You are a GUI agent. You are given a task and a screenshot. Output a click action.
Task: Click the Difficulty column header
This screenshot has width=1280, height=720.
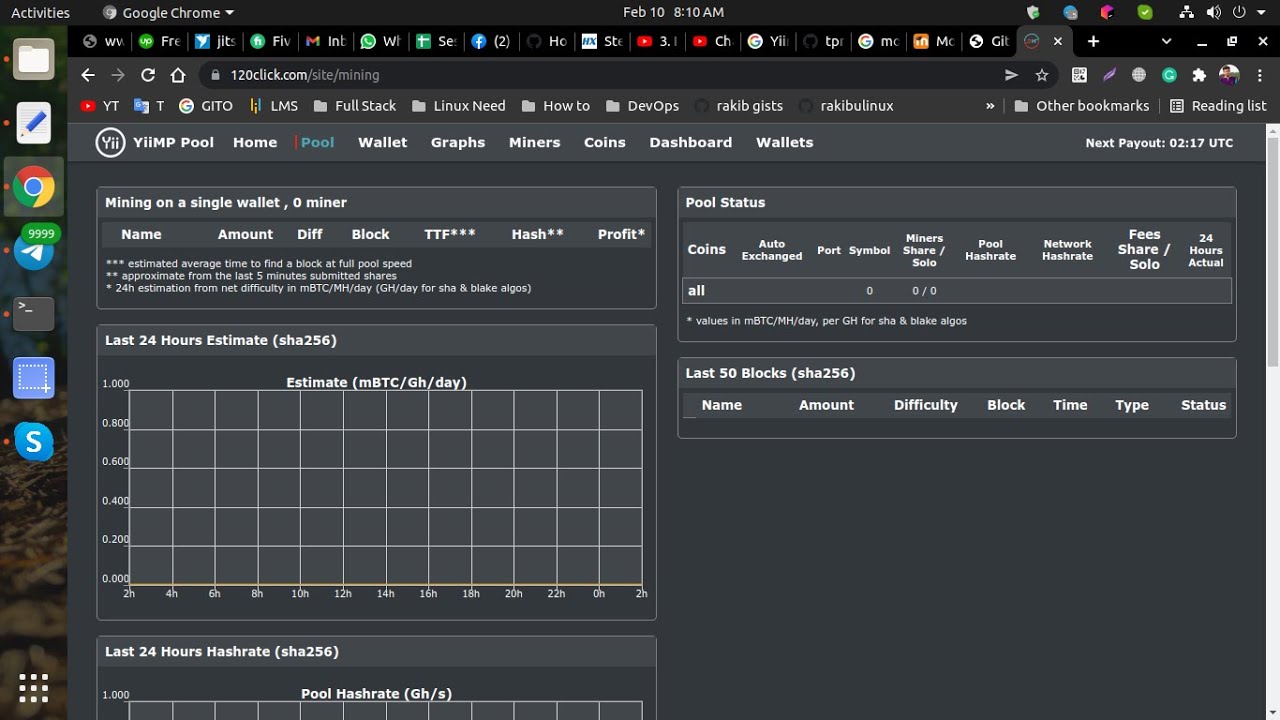tap(925, 405)
